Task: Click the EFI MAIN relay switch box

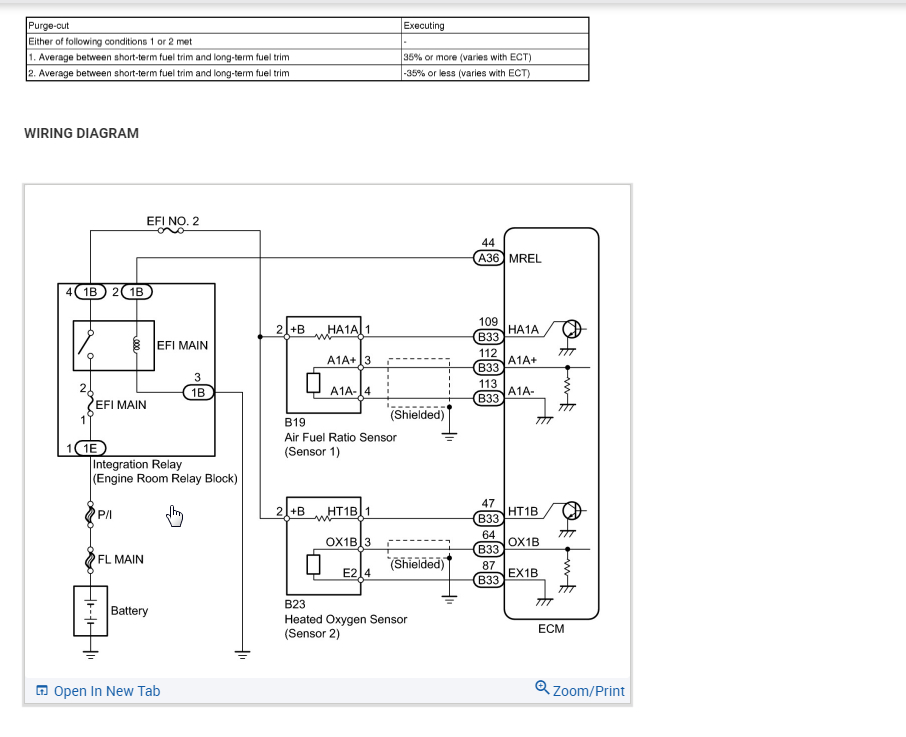Action: pyautogui.click(x=114, y=345)
